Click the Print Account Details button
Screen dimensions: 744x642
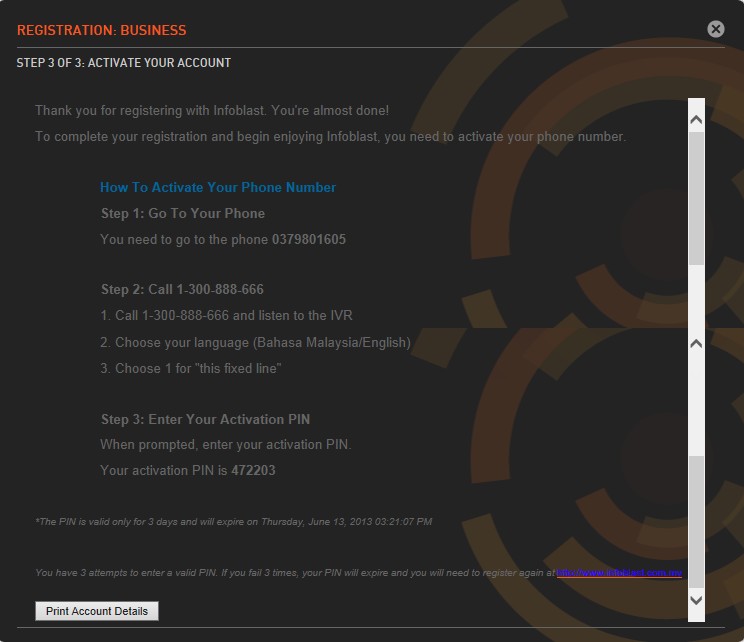tap(97, 611)
